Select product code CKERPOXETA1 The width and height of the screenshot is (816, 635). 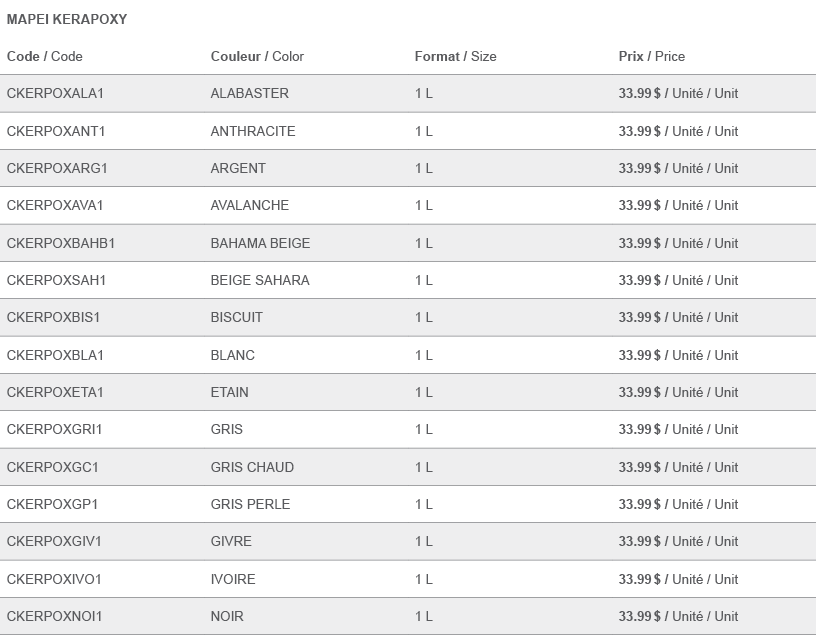click(55, 392)
